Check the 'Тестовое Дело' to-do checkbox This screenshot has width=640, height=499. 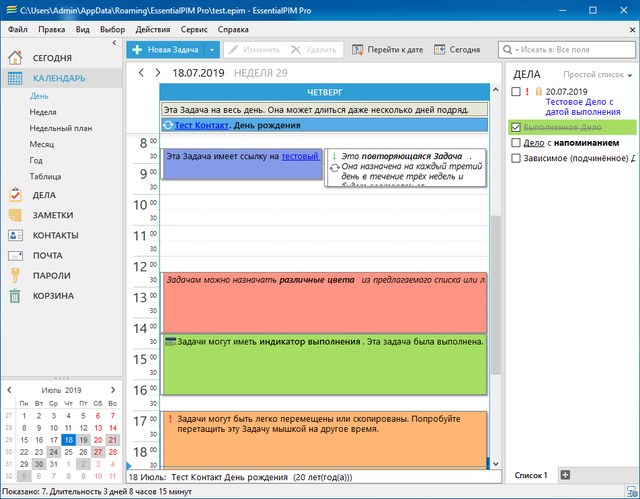pos(515,92)
